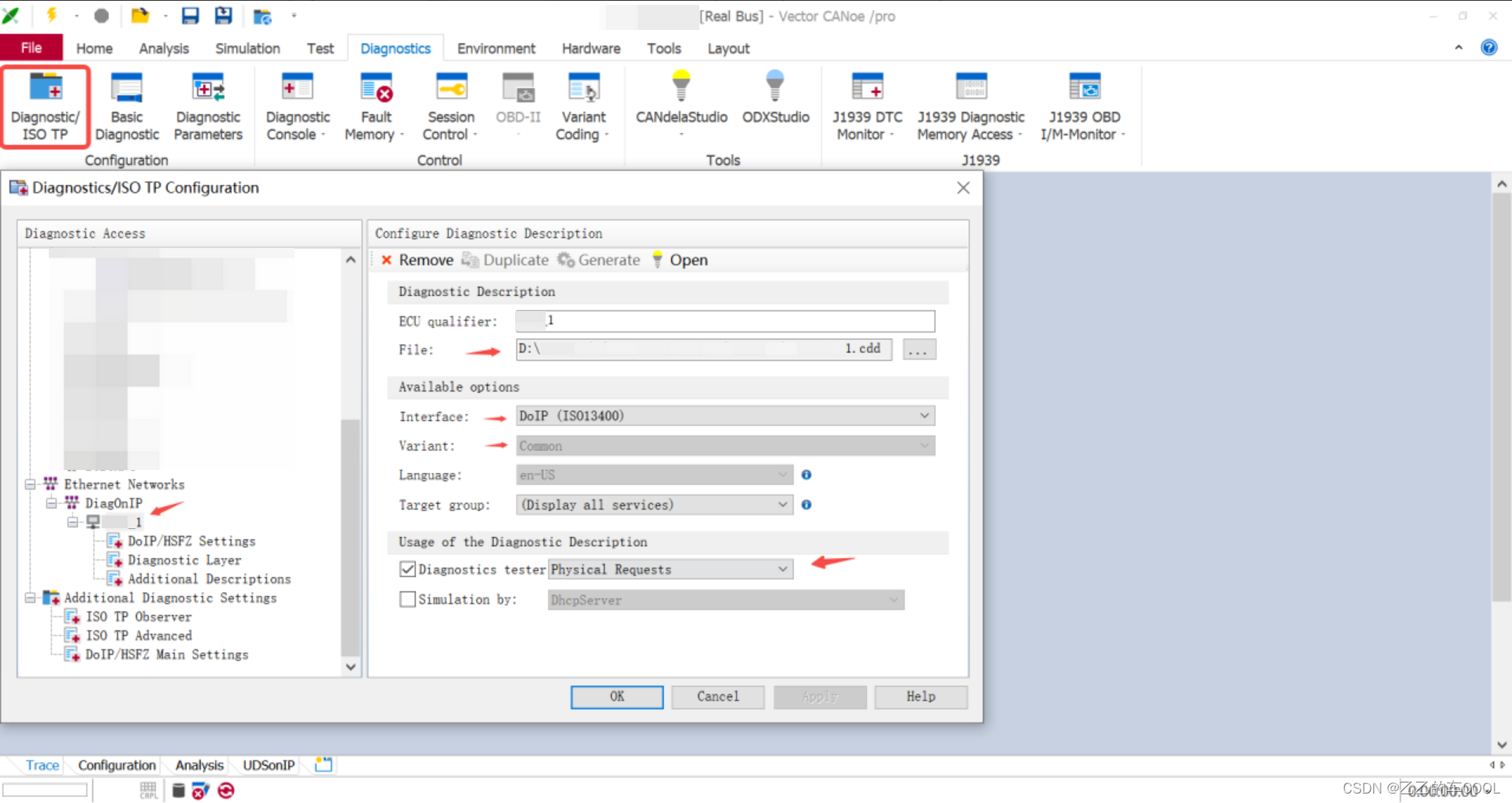1512x803 pixels.
Task: Open the Physical Requests dropdown
Action: pos(670,569)
